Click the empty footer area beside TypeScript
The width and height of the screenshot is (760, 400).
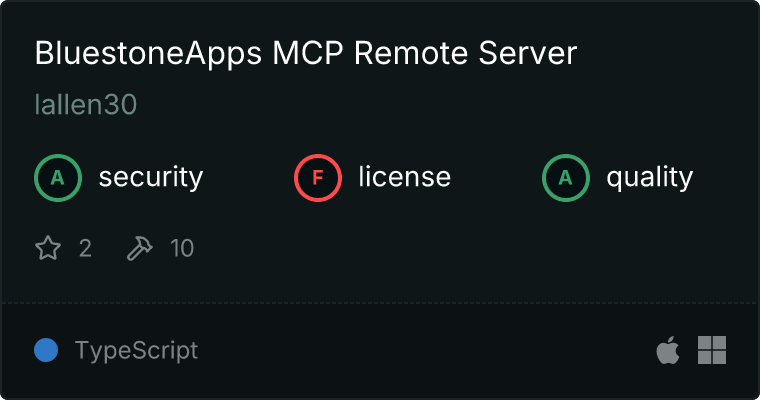[420, 350]
